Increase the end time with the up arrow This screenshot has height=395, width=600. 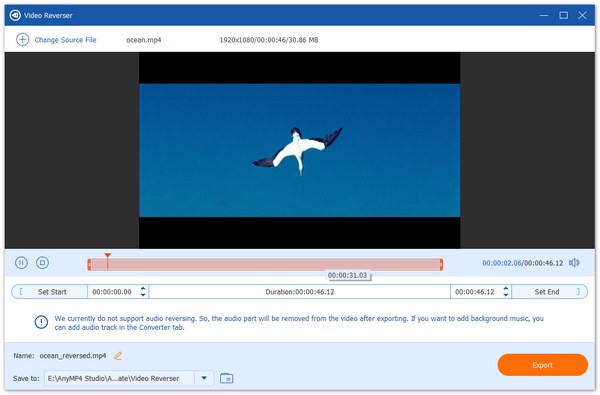505,289
